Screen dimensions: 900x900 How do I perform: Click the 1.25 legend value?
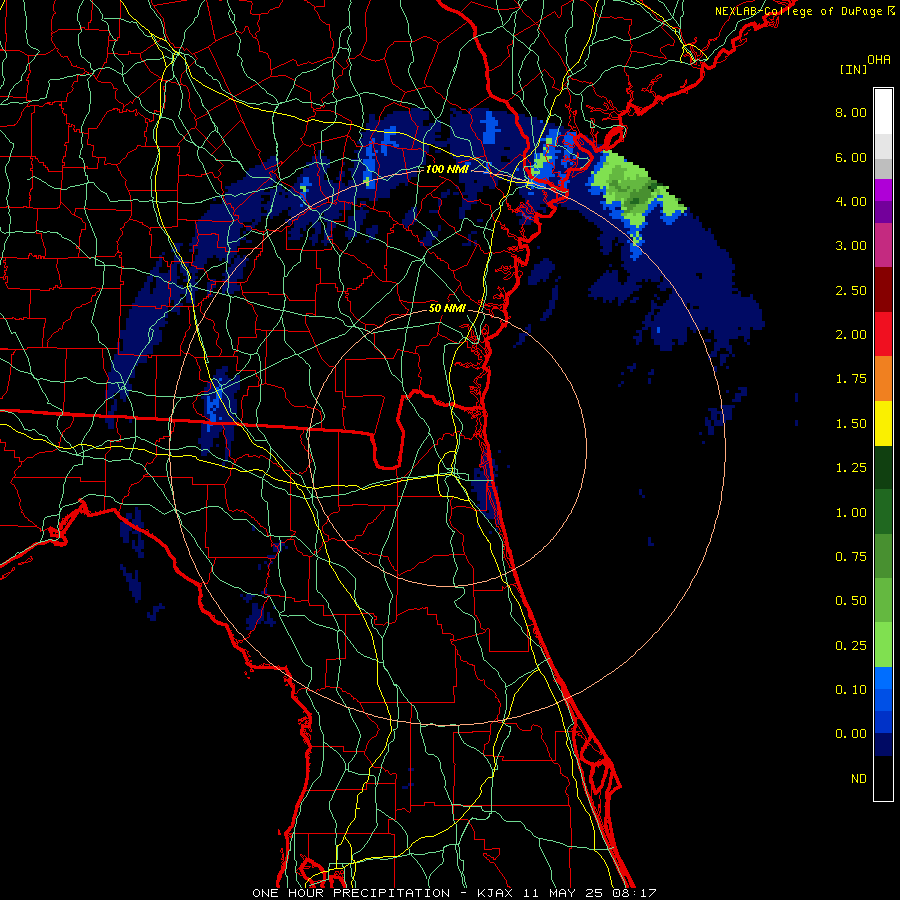tap(851, 468)
